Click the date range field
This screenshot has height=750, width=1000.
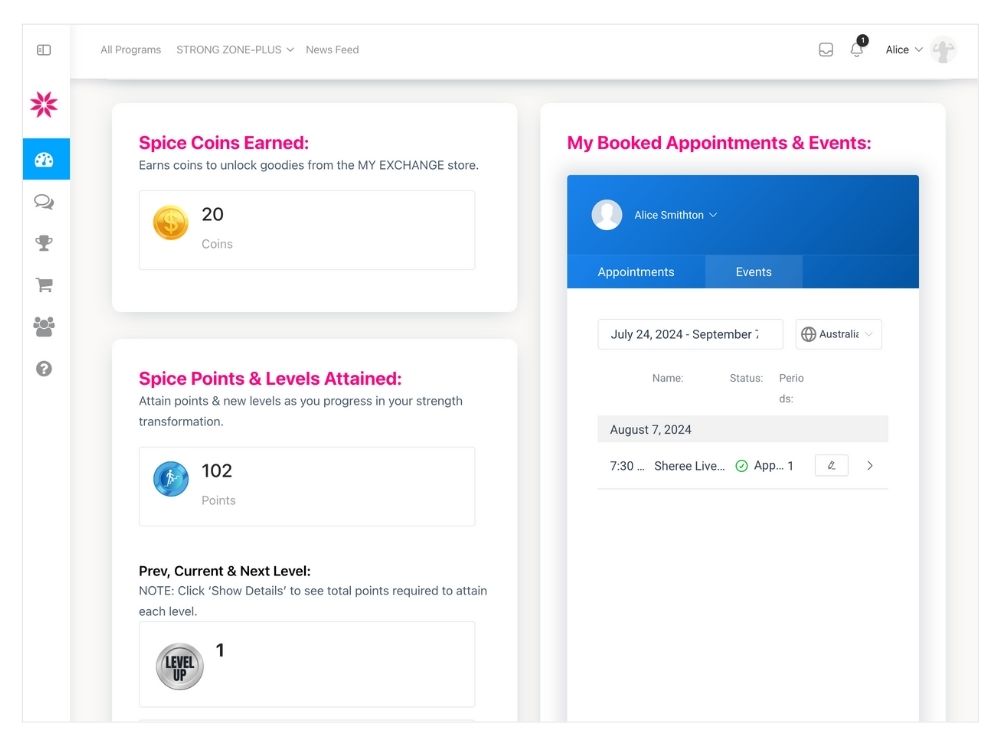[x=690, y=334]
